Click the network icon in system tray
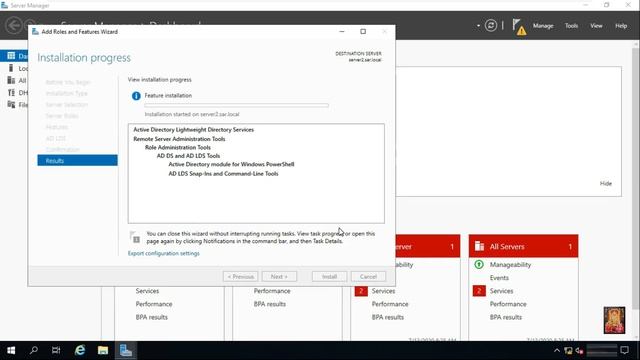640x360 pixels. point(568,351)
